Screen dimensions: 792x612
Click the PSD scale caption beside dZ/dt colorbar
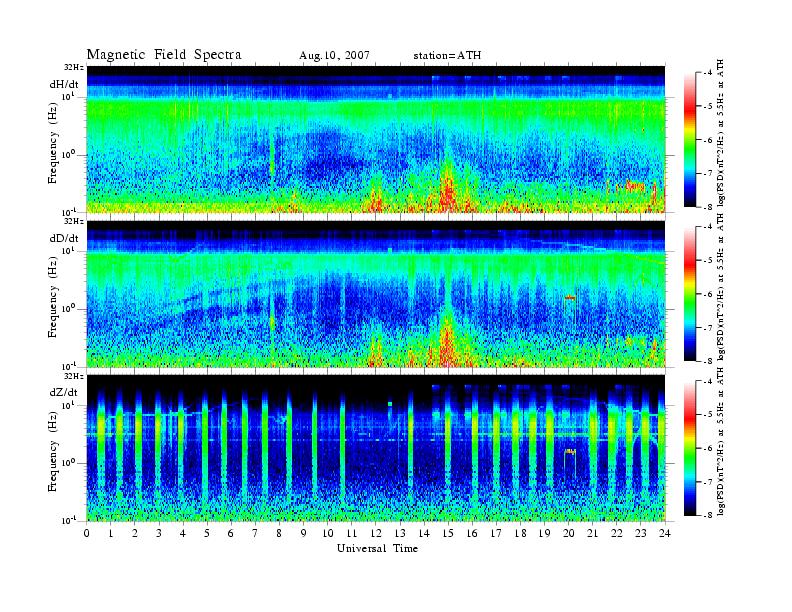720,442
